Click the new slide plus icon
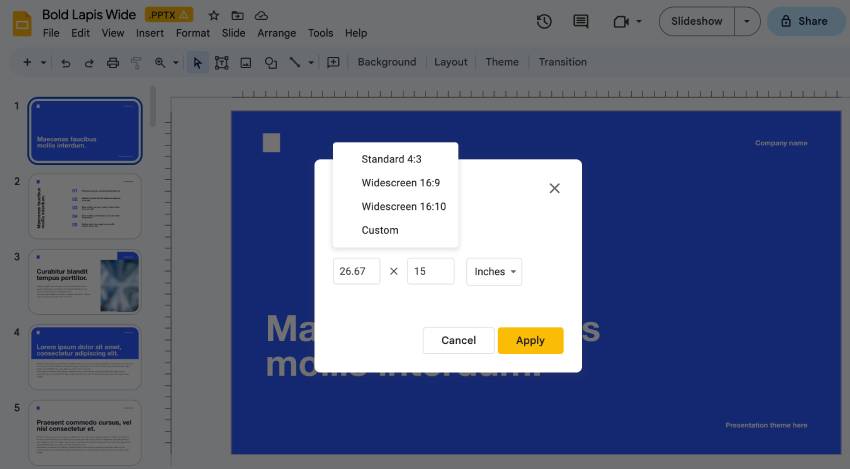850x469 pixels. [27, 62]
